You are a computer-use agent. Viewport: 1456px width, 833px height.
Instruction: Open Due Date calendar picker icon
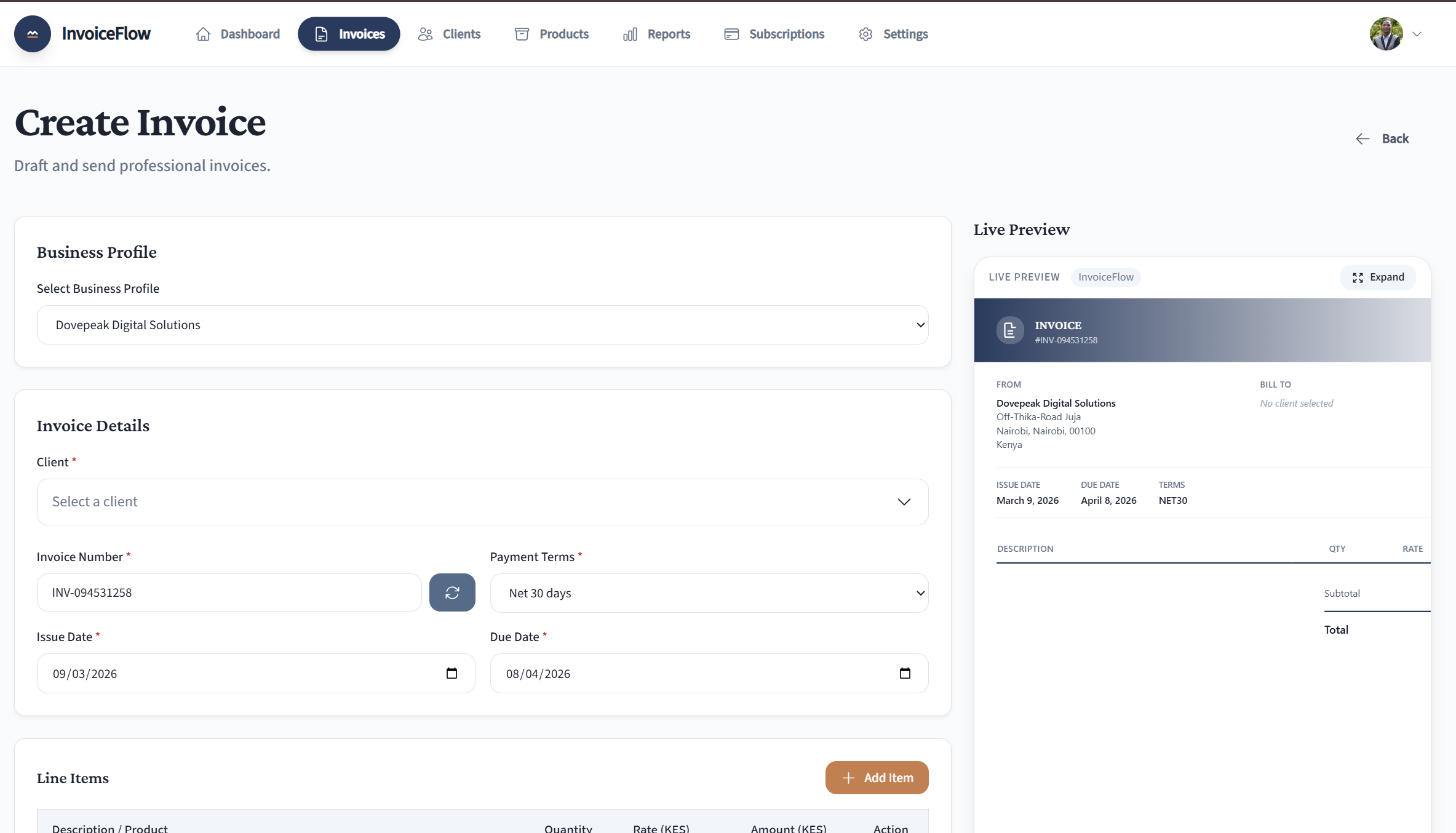(905, 673)
